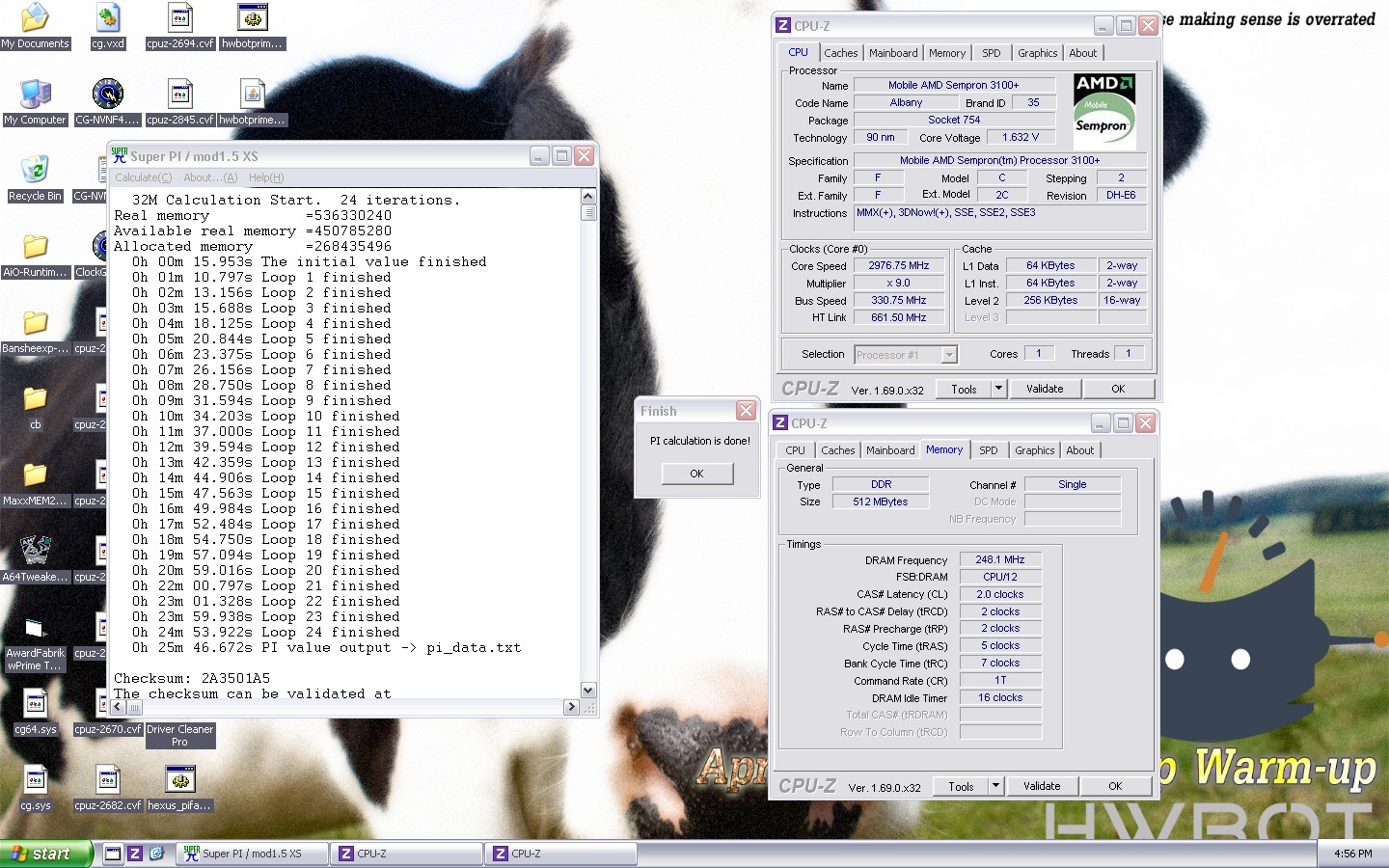Open About menu in Super PI
Image resolution: width=1389 pixels, height=868 pixels.
point(209,177)
